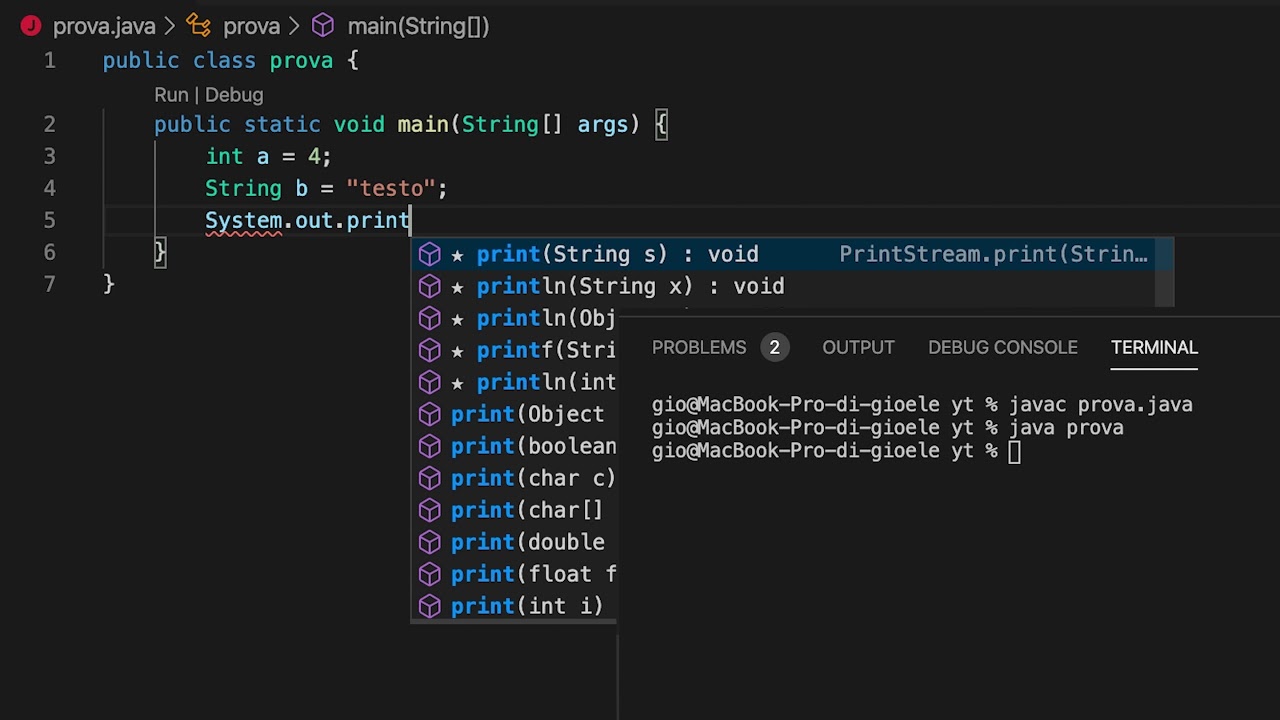Select the TERMINAL tab

coord(1154,348)
